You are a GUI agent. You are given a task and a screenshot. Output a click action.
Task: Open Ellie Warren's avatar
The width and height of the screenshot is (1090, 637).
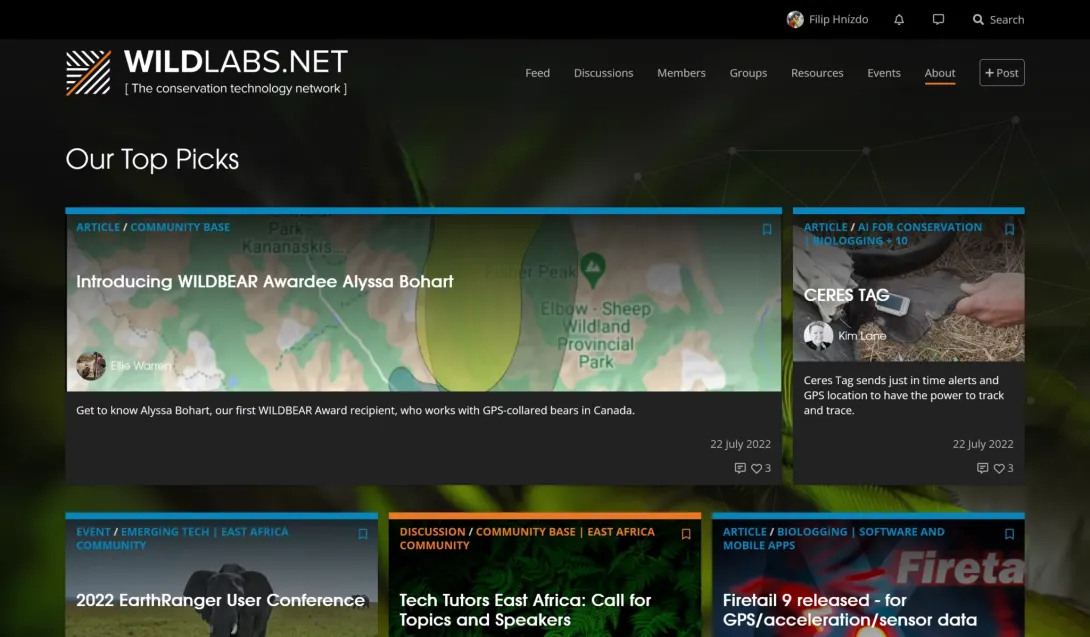click(x=90, y=366)
